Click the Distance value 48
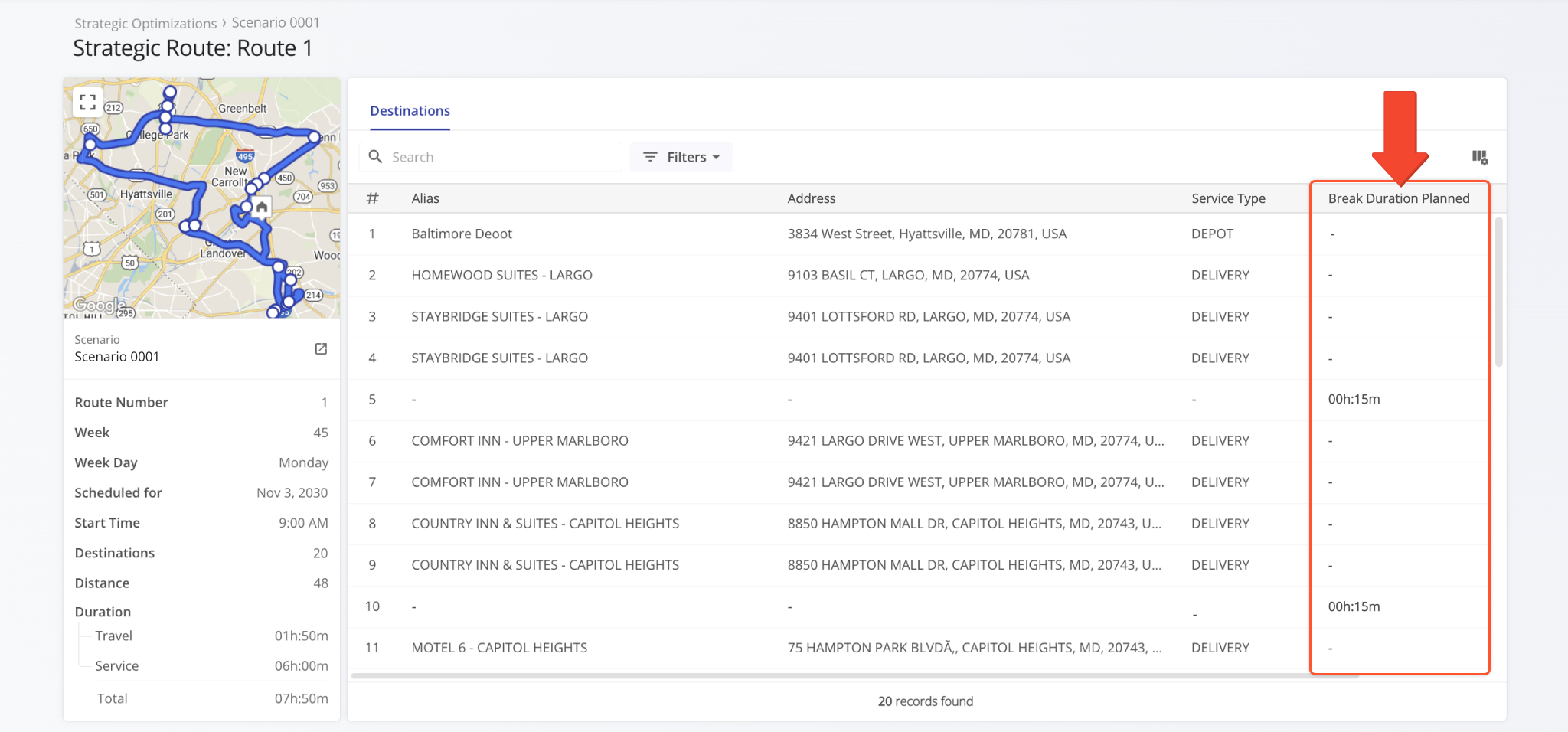 [x=320, y=583]
